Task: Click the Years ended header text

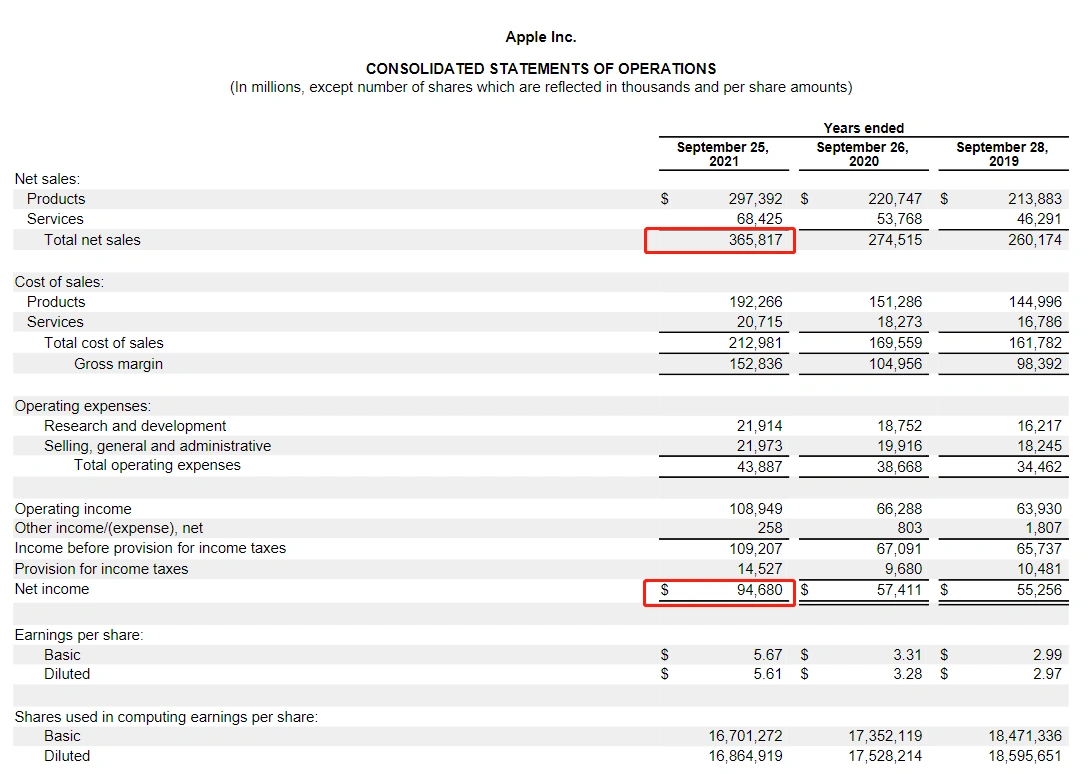Action: 863,128
